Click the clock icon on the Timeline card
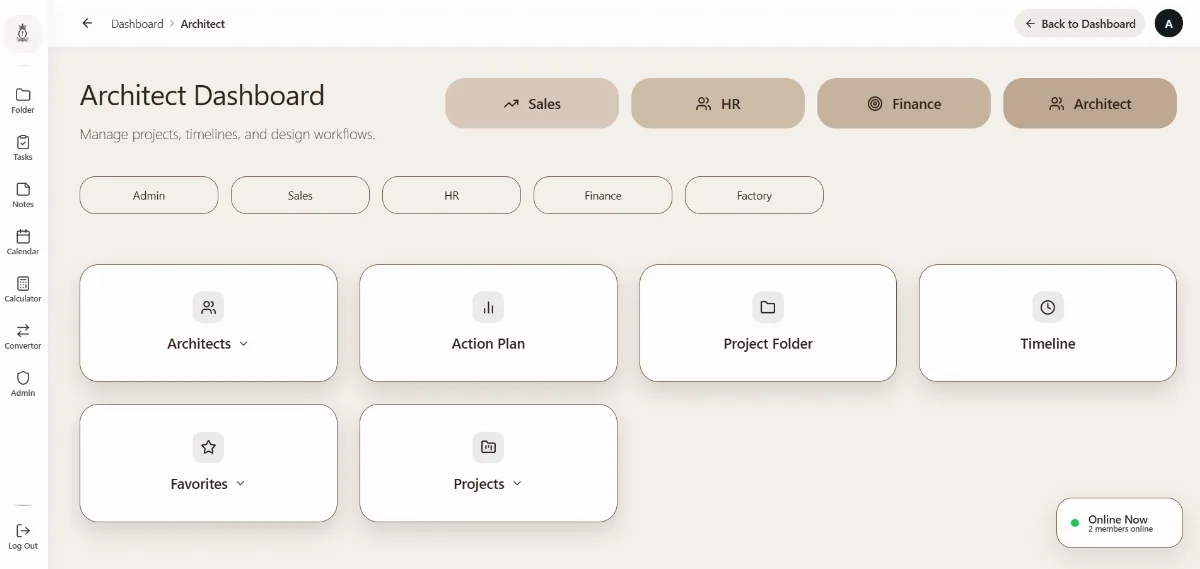 (x=1048, y=307)
